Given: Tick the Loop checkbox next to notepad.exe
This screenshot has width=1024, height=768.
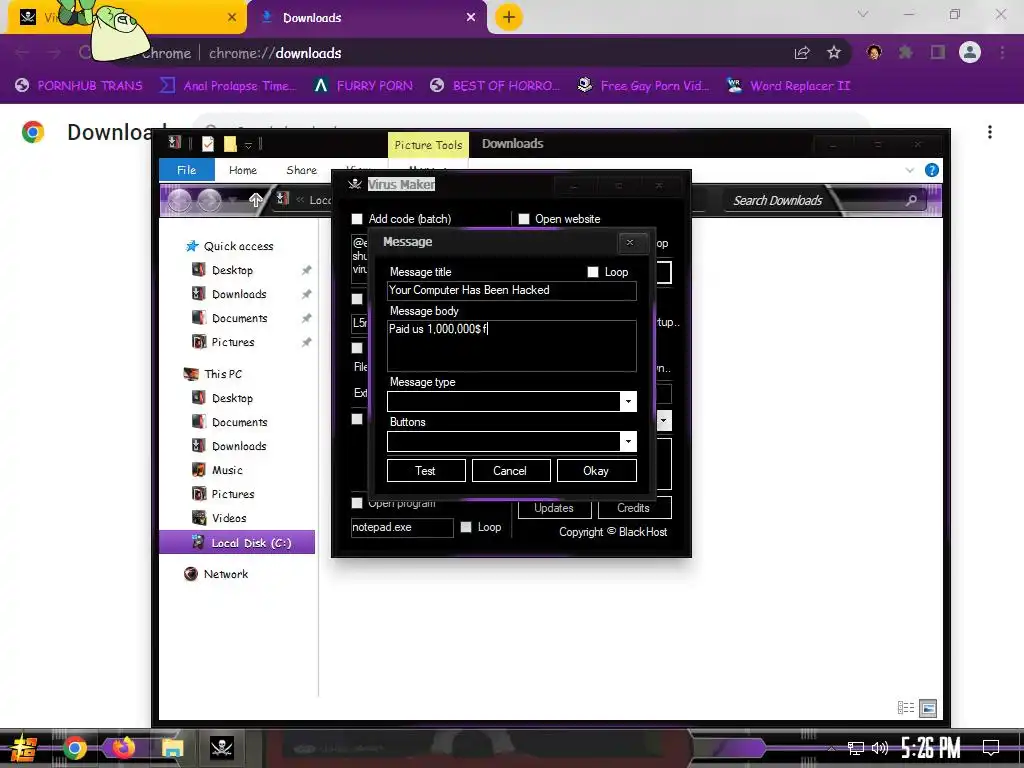Looking at the screenshot, I should pyautogui.click(x=466, y=527).
